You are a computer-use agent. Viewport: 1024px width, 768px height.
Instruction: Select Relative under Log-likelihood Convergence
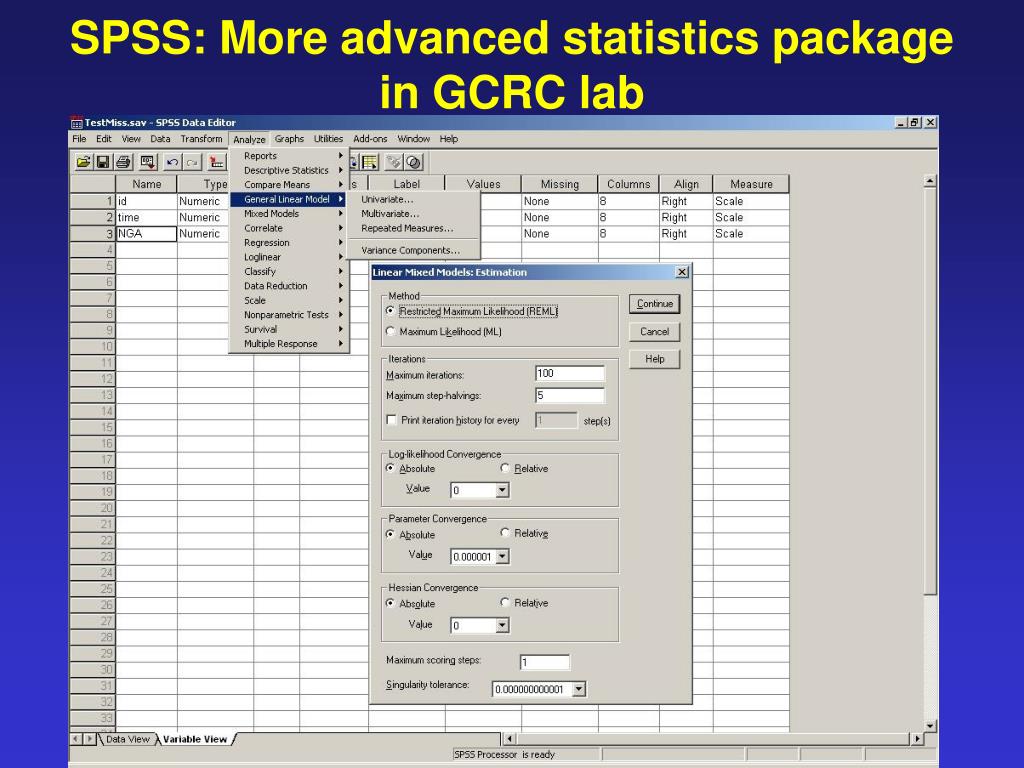(505, 468)
